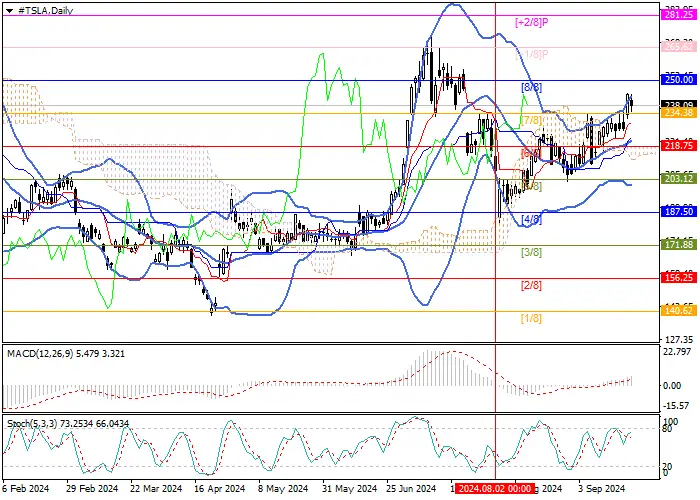Viewport: 700px width, 500px height.
Task: Click the [4/8] Murrey level label
Action: tap(532, 220)
